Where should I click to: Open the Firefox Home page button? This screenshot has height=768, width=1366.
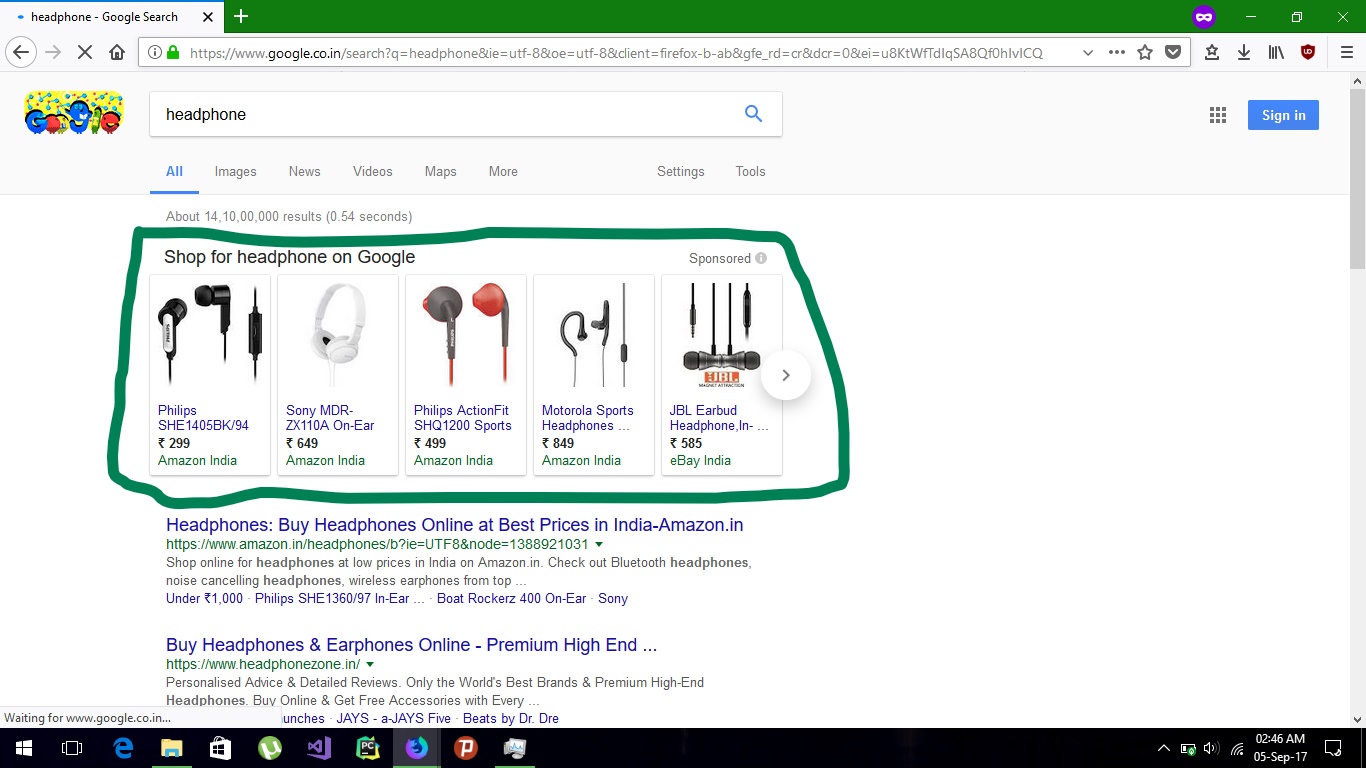(117, 52)
